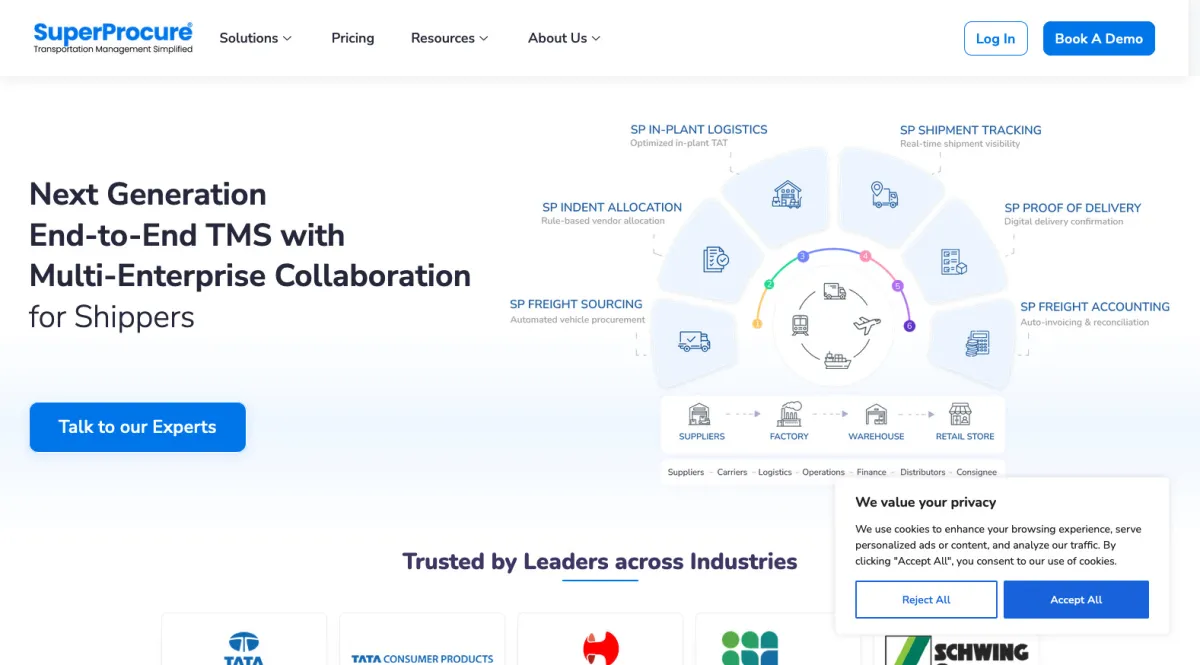Click the SP PROOF OF DELIVERY label
Viewport: 1200px width, 665px height.
click(x=1073, y=208)
